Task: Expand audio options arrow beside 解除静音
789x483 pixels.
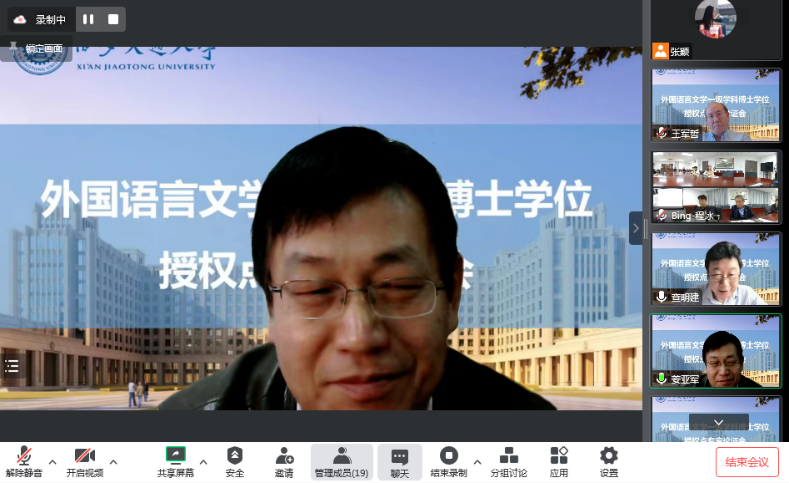Action: click(52, 462)
